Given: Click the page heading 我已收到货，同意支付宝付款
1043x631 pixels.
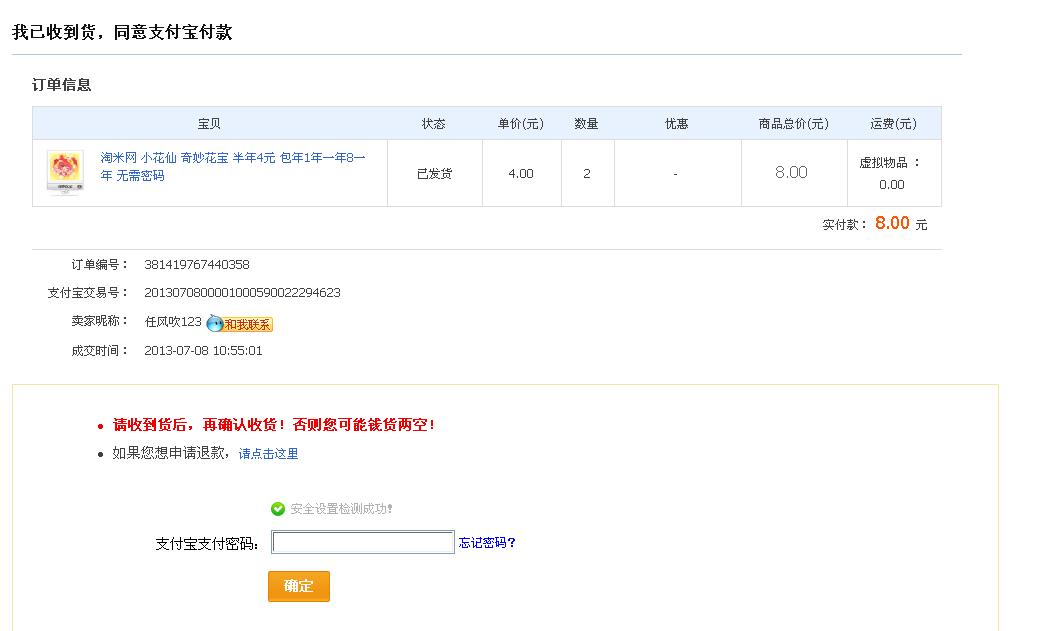Looking at the screenshot, I should (122, 32).
